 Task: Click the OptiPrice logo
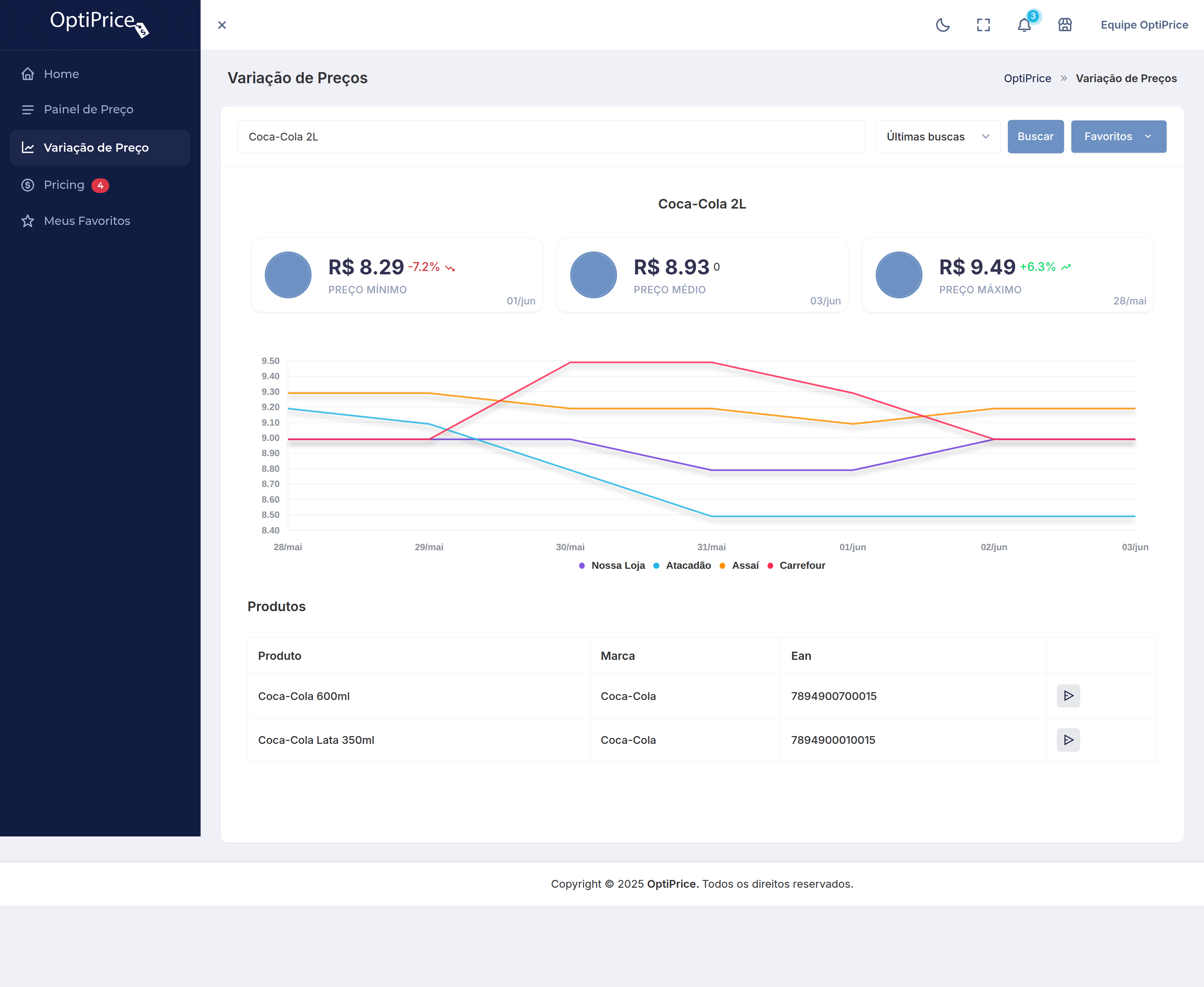[x=100, y=24]
